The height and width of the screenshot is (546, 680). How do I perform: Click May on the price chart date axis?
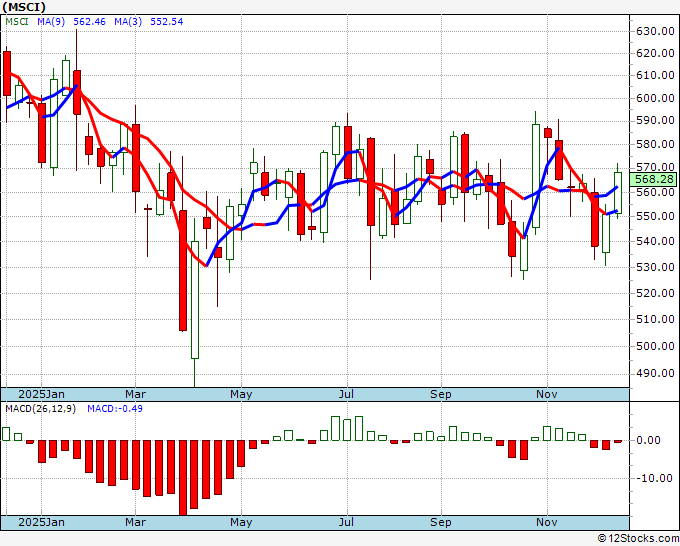pos(241,394)
